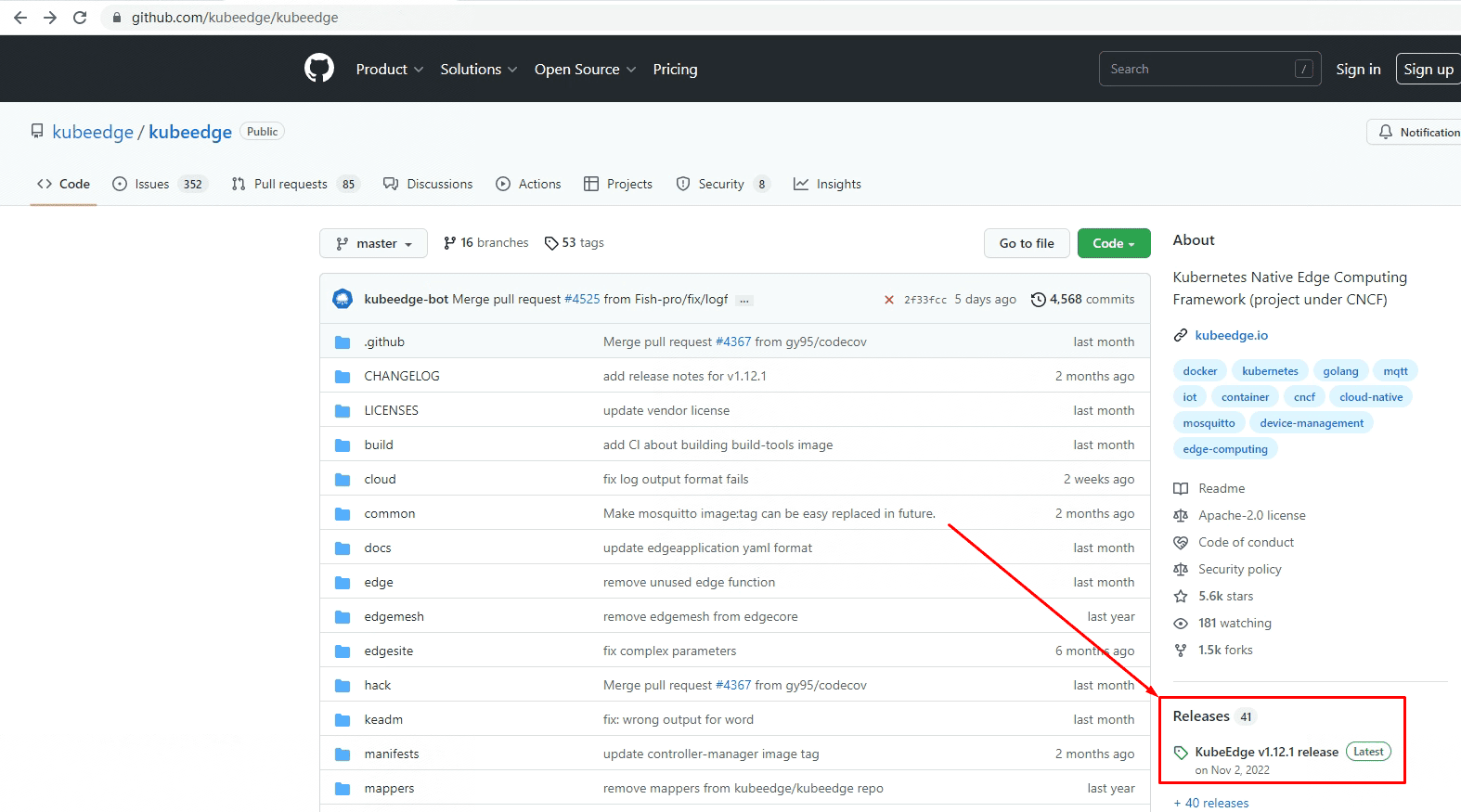Click the CHANGELOG folder icon
The height and width of the screenshot is (812, 1461).
343,376
